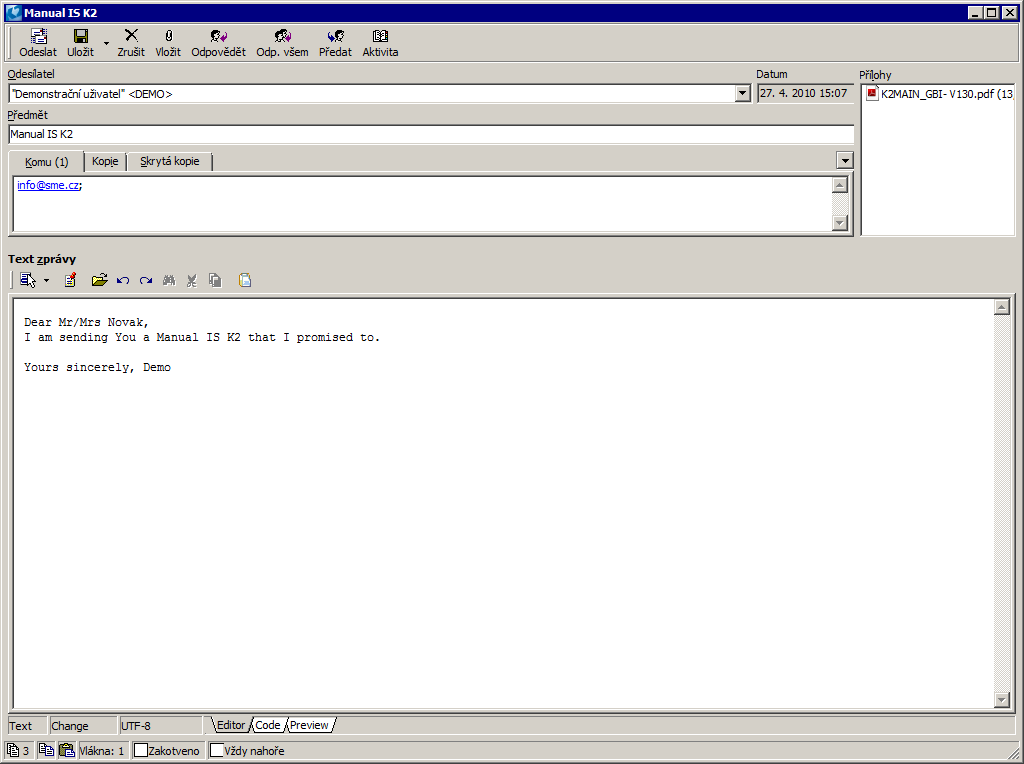Open file with the folder icon

click(x=99, y=280)
